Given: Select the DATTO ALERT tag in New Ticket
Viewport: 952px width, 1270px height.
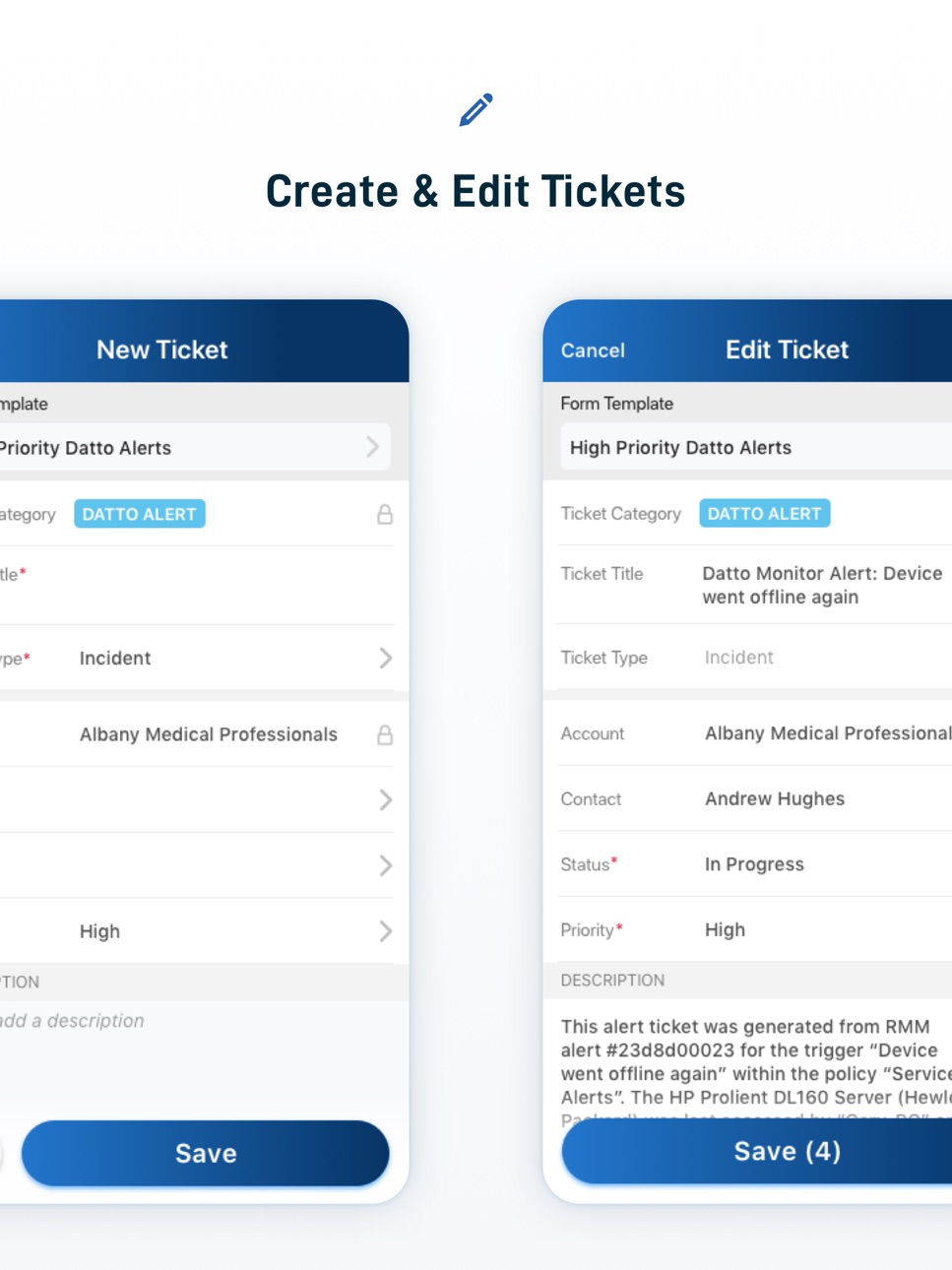Looking at the screenshot, I should (x=140, y=514).
